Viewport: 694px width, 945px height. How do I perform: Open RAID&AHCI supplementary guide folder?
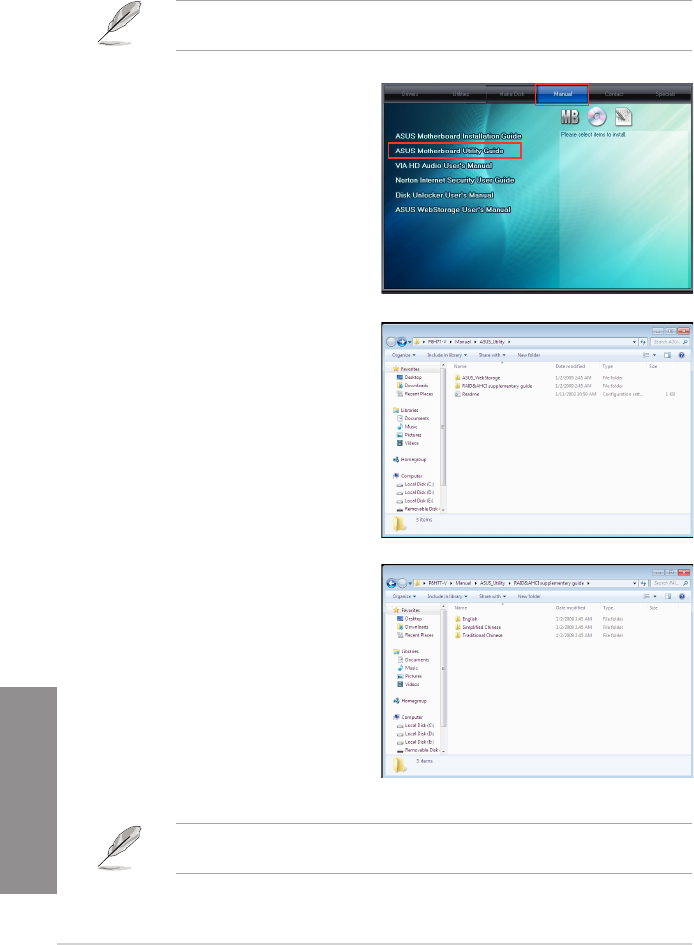493,386
